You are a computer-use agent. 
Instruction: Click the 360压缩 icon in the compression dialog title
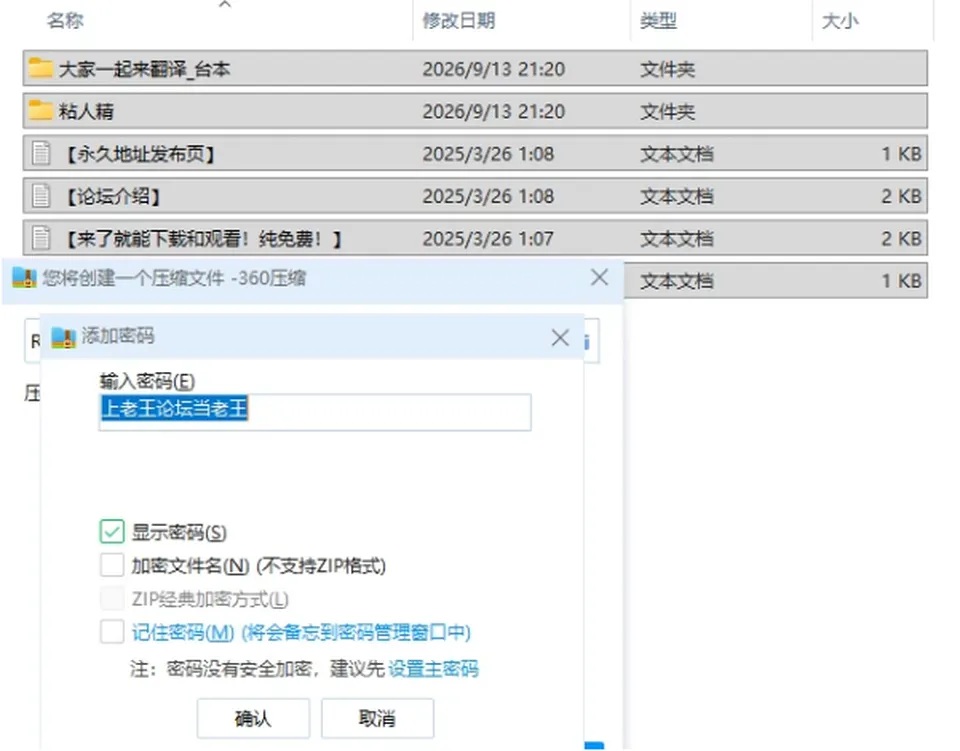(x=24, y=278)
